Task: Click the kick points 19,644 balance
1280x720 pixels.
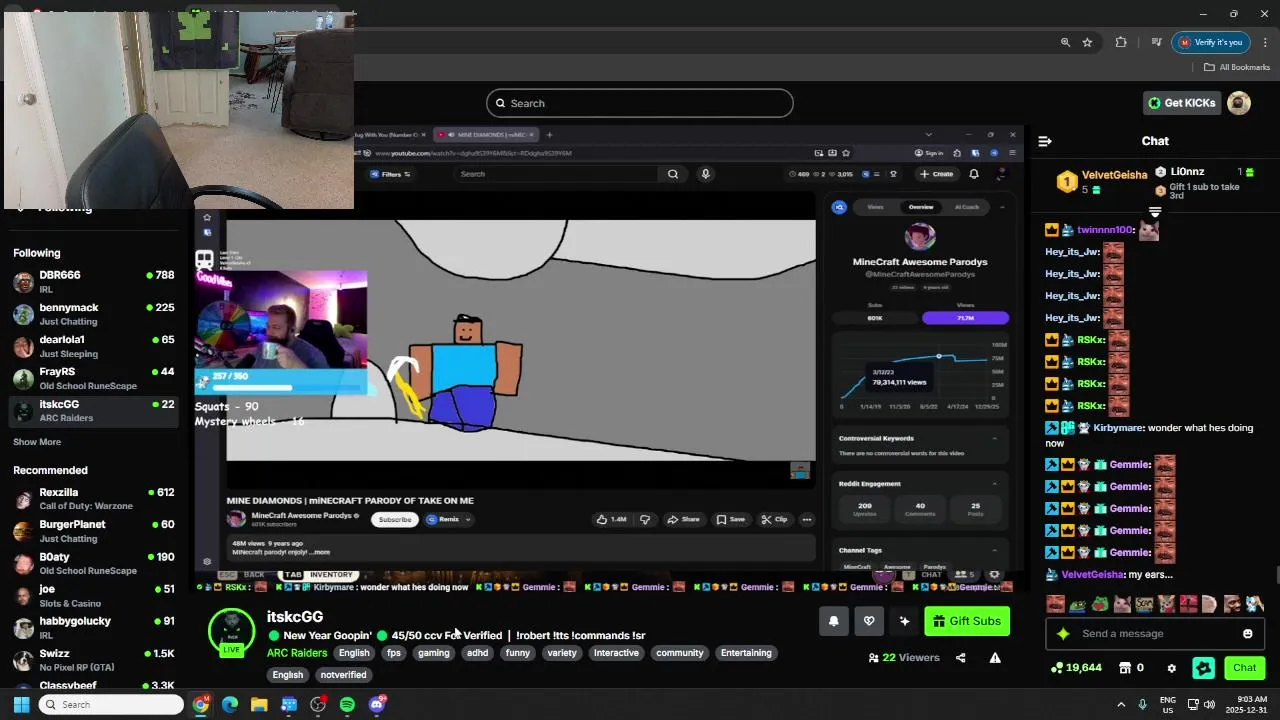Action: (x=1077, y=668)
